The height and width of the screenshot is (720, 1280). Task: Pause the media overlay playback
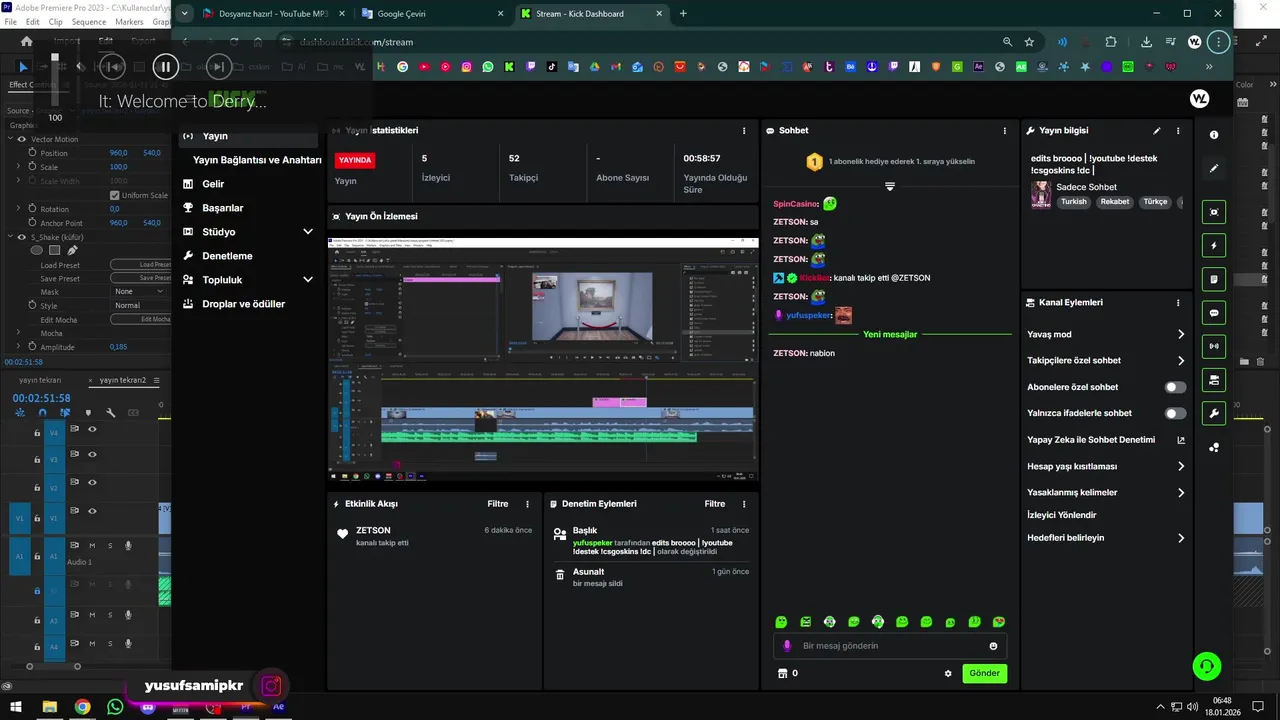pyautogui.click(x=165, y=67)
